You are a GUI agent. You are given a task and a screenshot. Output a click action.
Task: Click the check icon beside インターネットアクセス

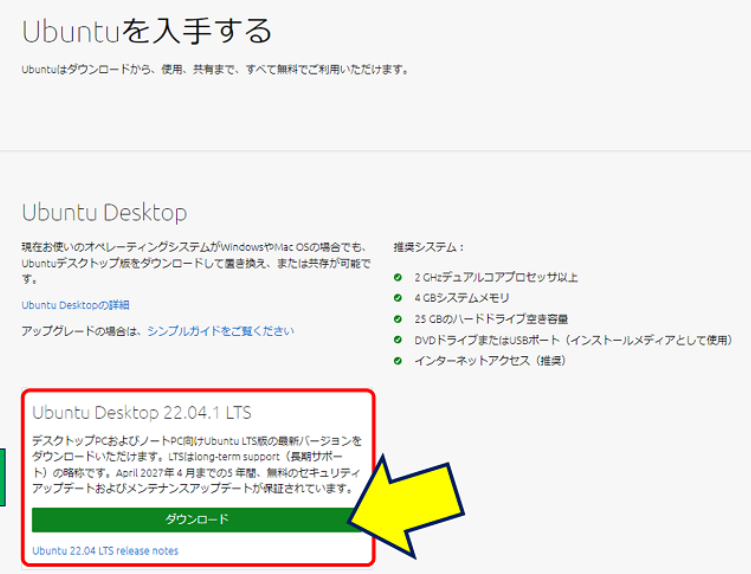click(x=398, y=361)
